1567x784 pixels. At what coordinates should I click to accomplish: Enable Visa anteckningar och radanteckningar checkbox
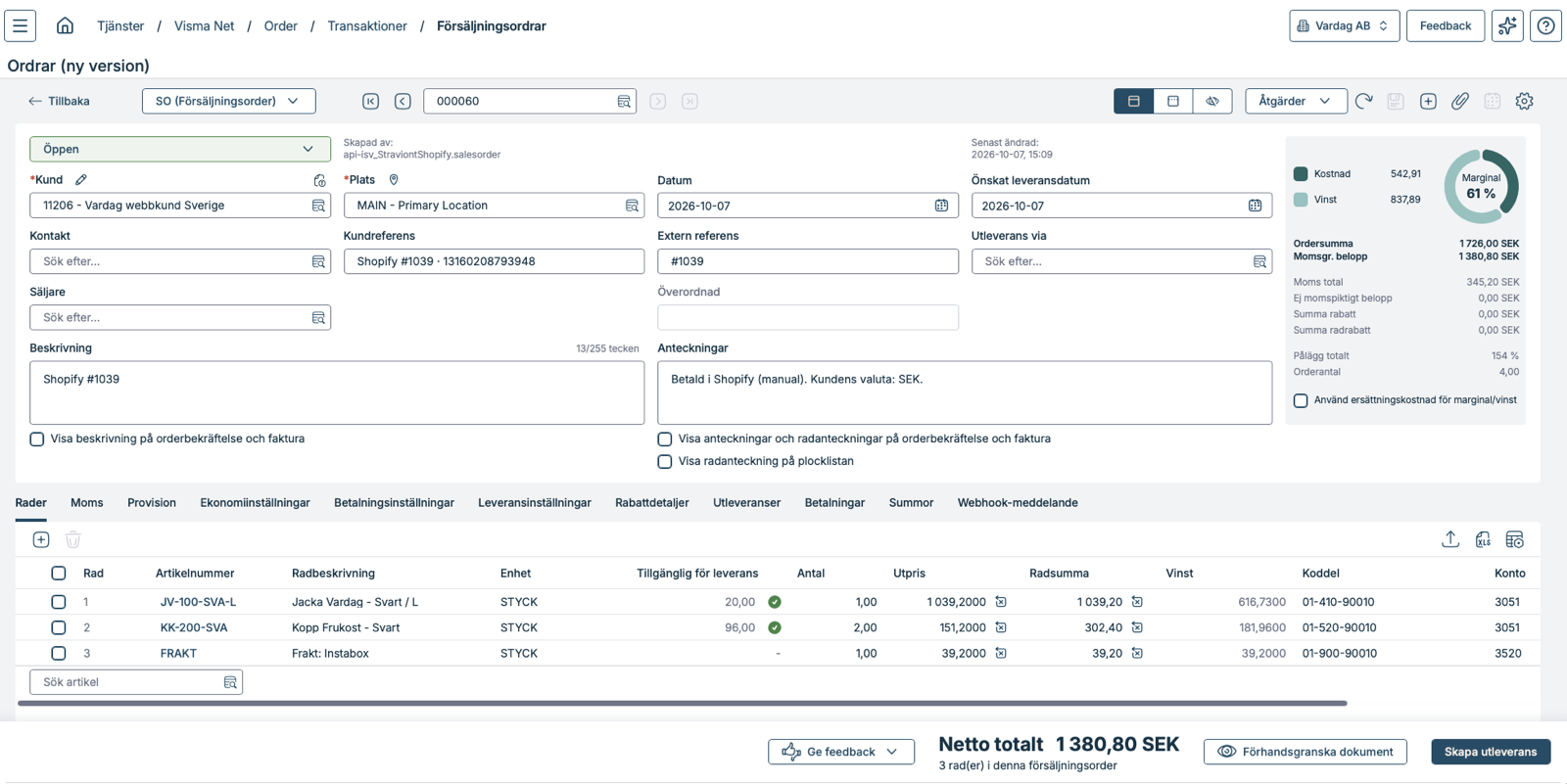pos(665,439)
